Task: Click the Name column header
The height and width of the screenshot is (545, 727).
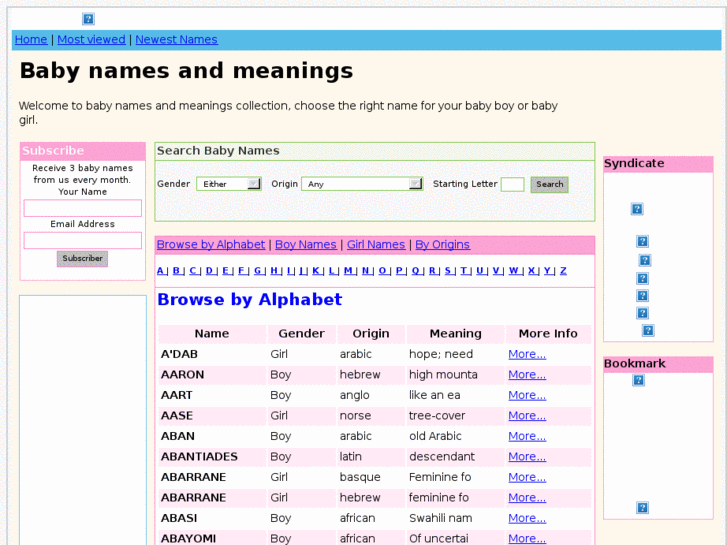Action: pos(211,333)
